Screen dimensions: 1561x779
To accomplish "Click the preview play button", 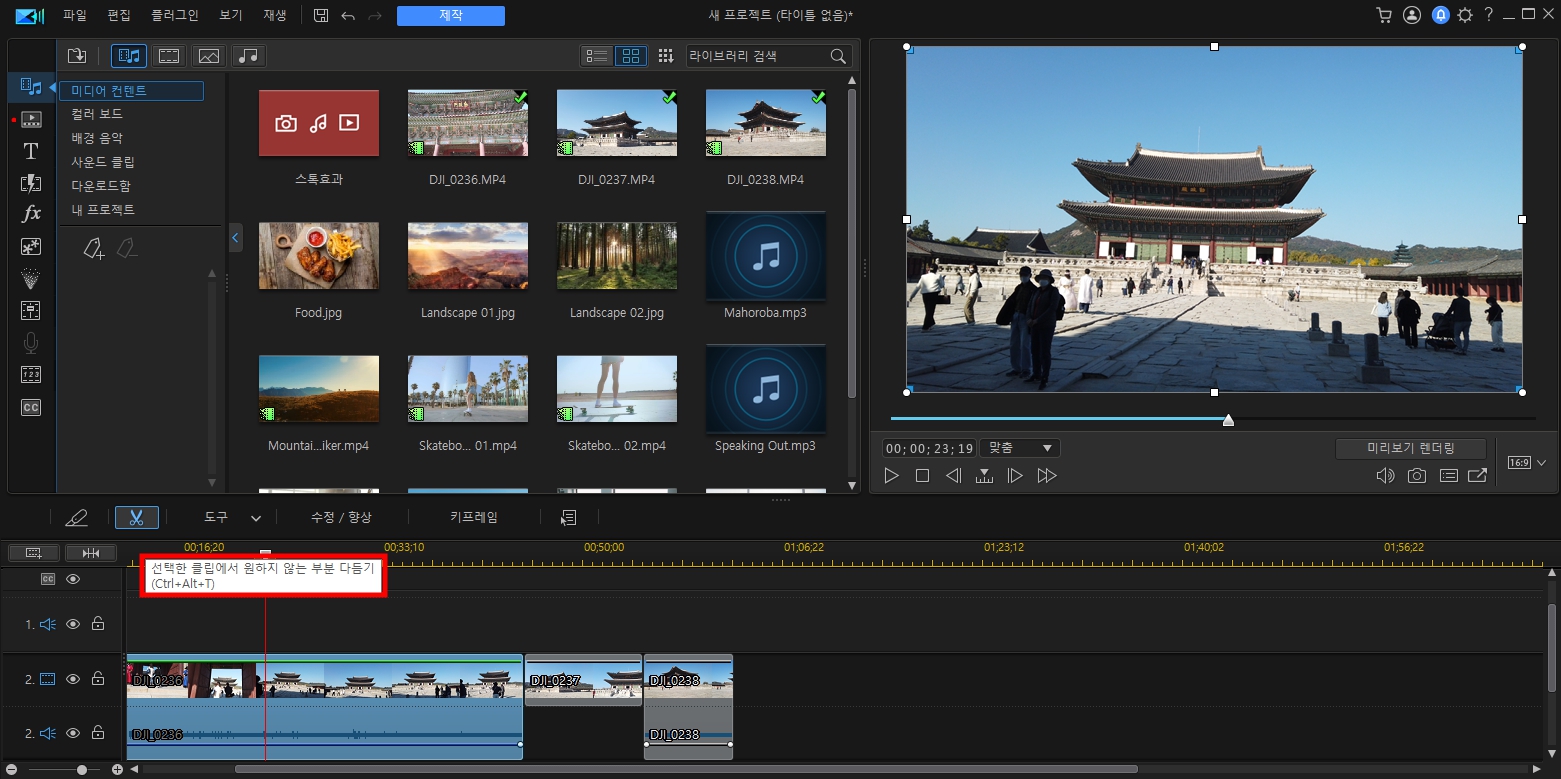I will point(891,476).
